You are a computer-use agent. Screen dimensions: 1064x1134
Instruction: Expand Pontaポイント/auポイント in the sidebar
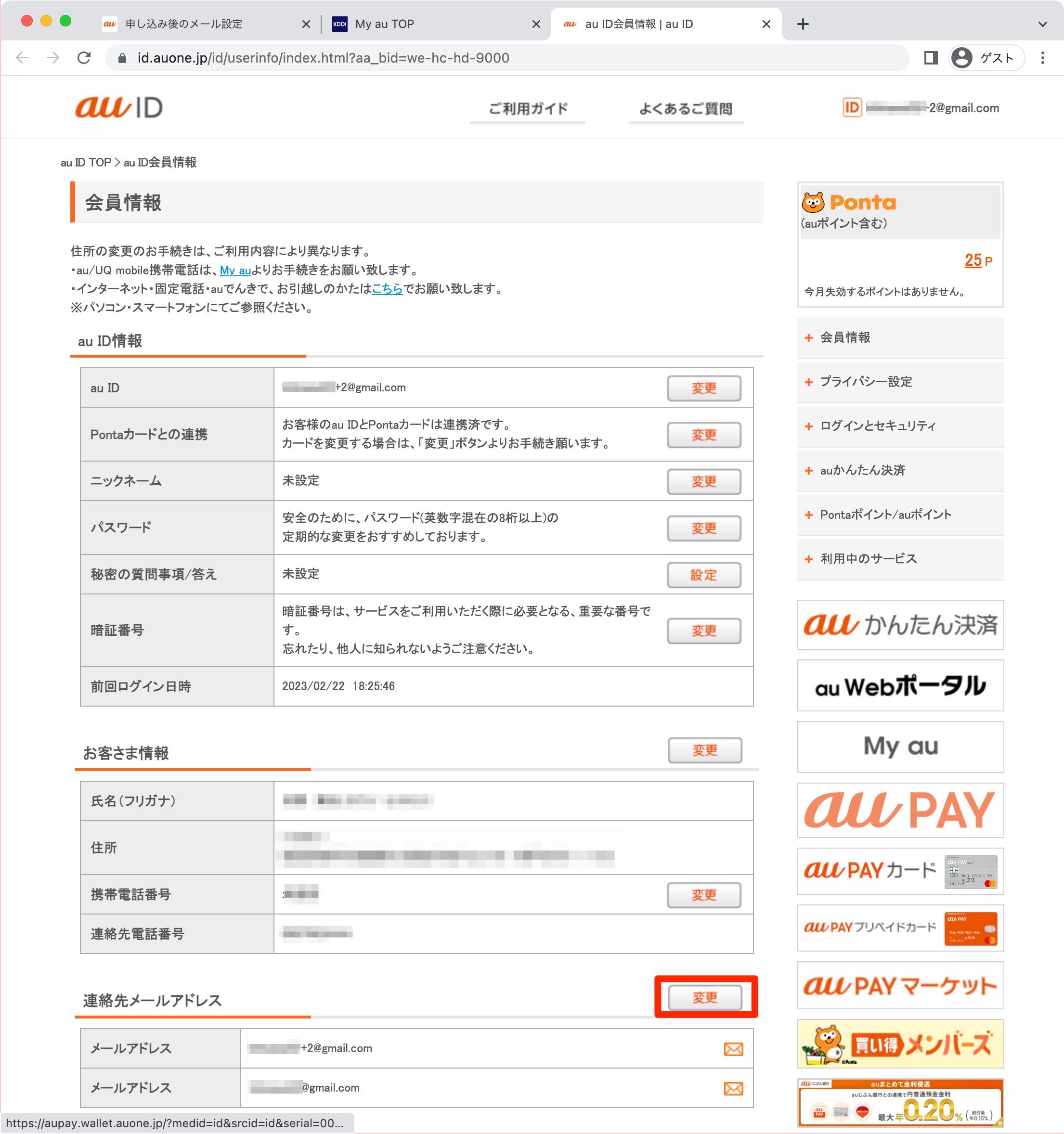[x=900, y=515]
